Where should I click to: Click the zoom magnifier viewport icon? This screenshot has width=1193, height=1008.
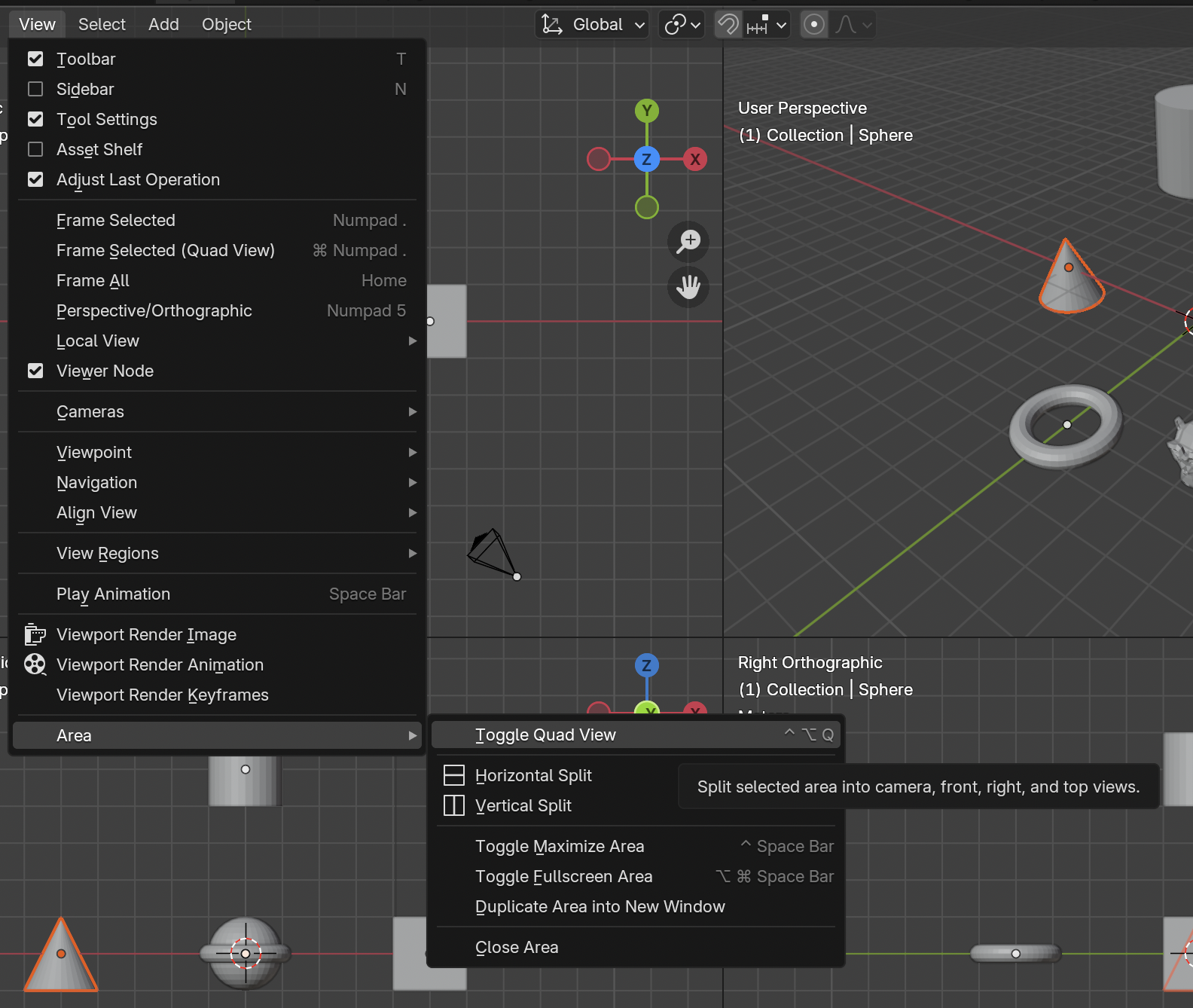[x=688, y=241]
